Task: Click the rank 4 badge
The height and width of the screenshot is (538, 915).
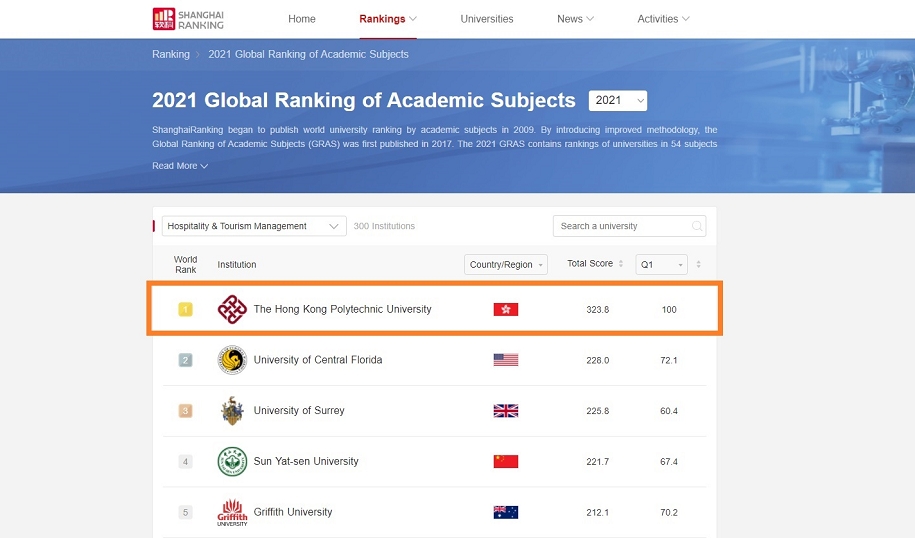Action: (x=185, y=462)
